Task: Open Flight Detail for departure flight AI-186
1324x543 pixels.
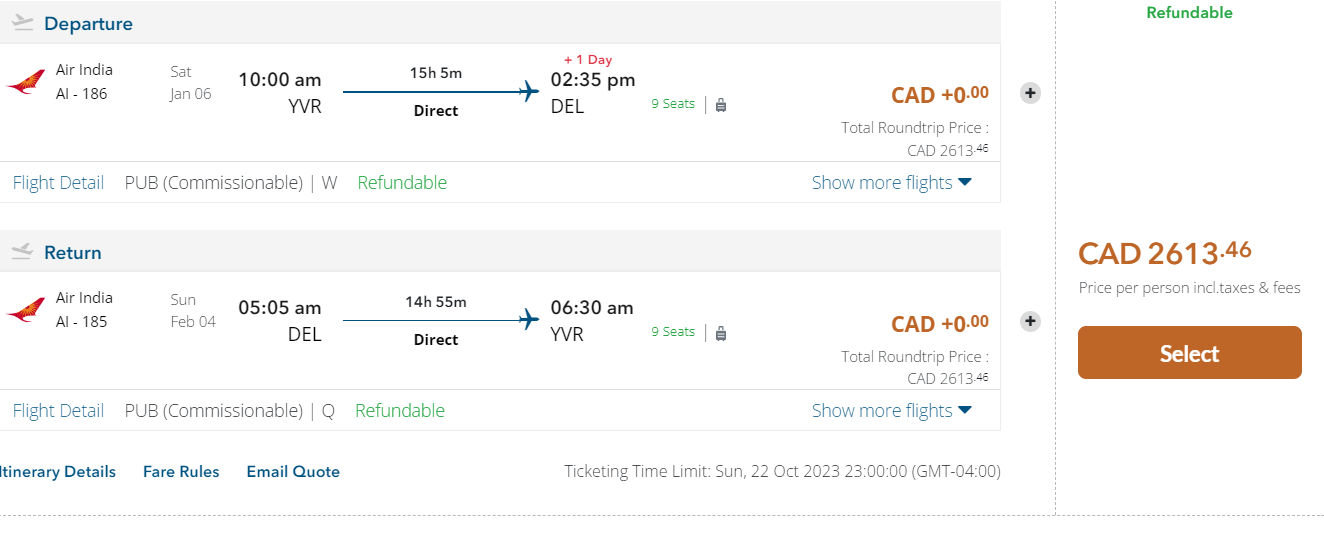Action: 58,182
